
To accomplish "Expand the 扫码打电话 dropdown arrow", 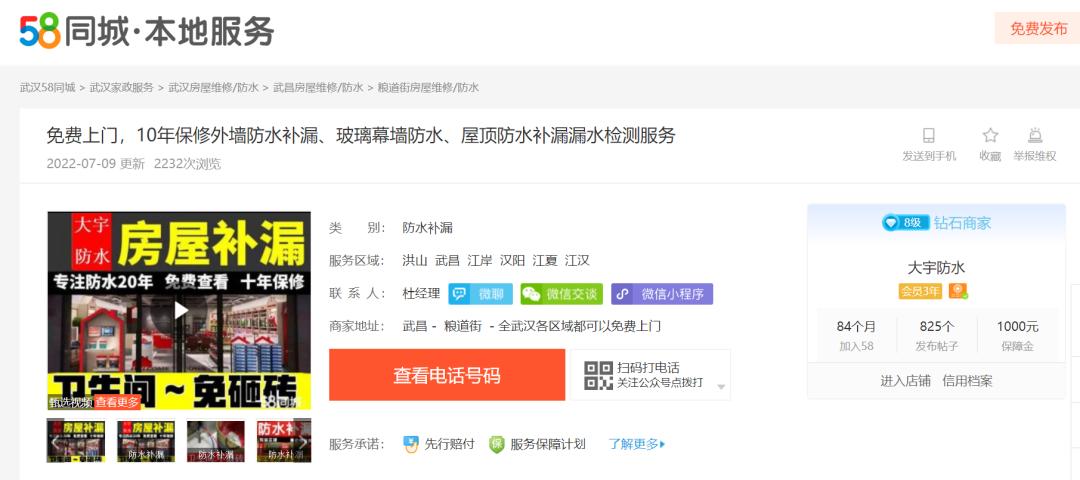I will (x=721, y=387).
